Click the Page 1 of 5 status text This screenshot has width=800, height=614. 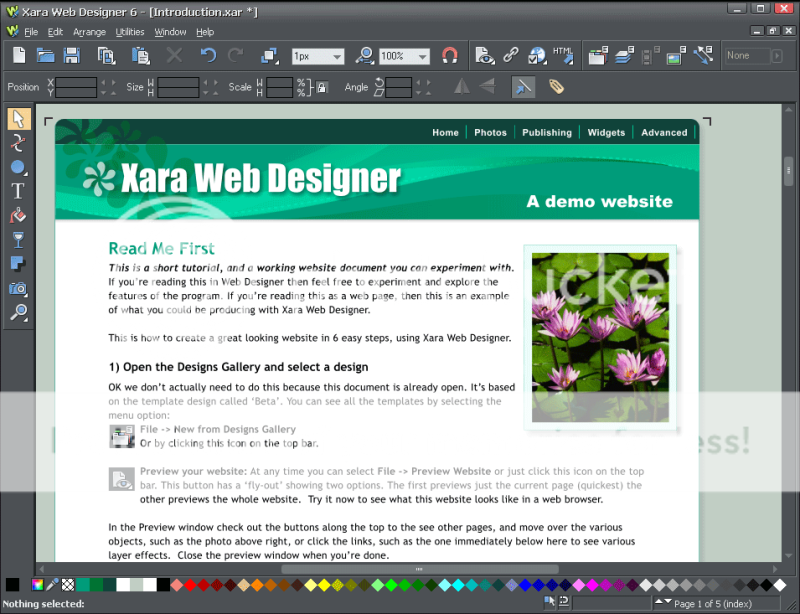point(713,604)
